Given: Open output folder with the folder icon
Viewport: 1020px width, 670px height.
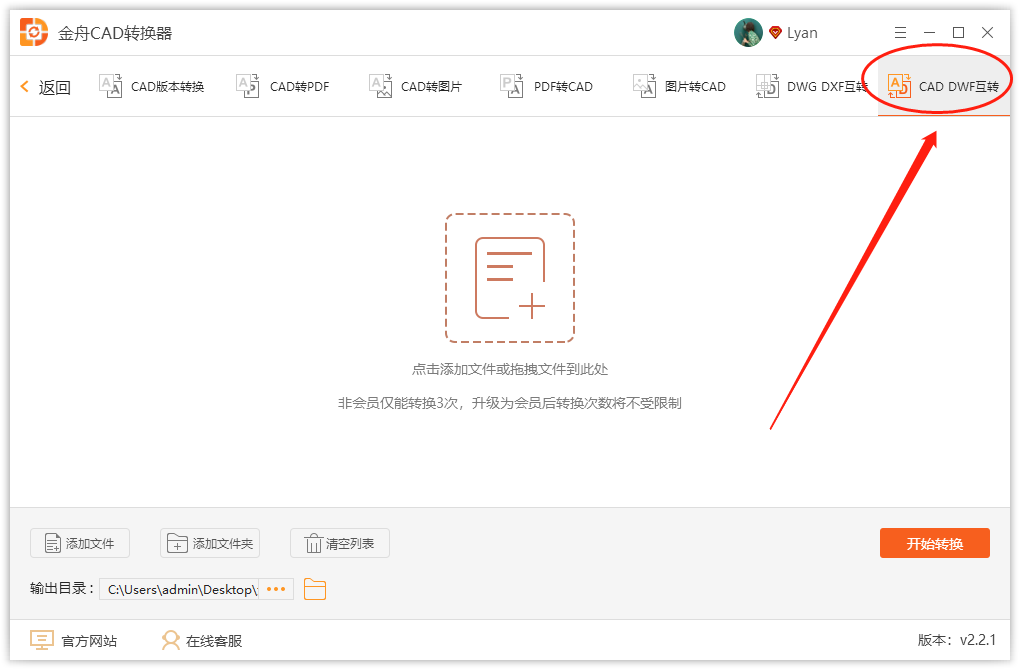Looking at the screenshot, I should [315, 589].
